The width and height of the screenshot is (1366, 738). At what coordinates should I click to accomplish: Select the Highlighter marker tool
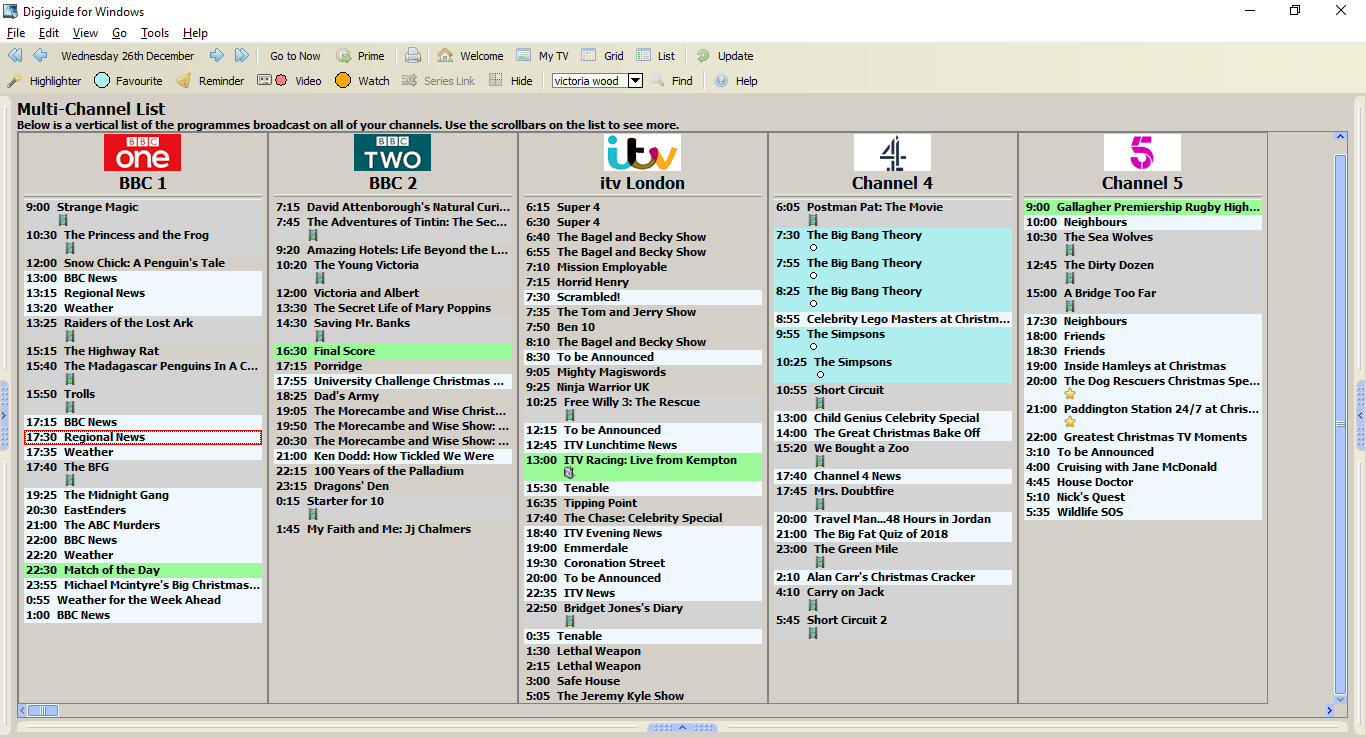pos(45,81)
